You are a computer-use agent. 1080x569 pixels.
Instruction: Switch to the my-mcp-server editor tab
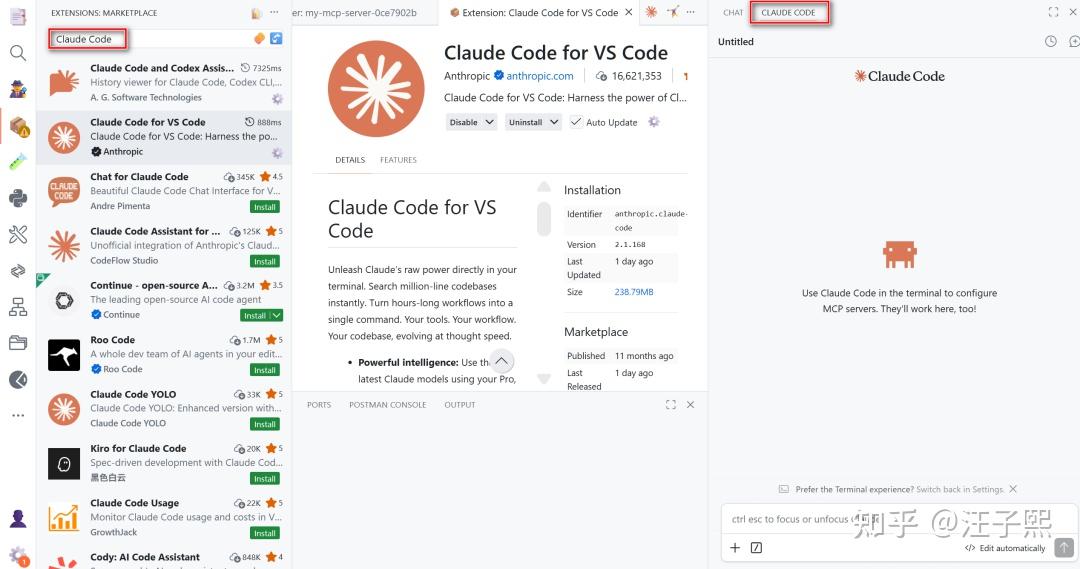coord(365,12)
